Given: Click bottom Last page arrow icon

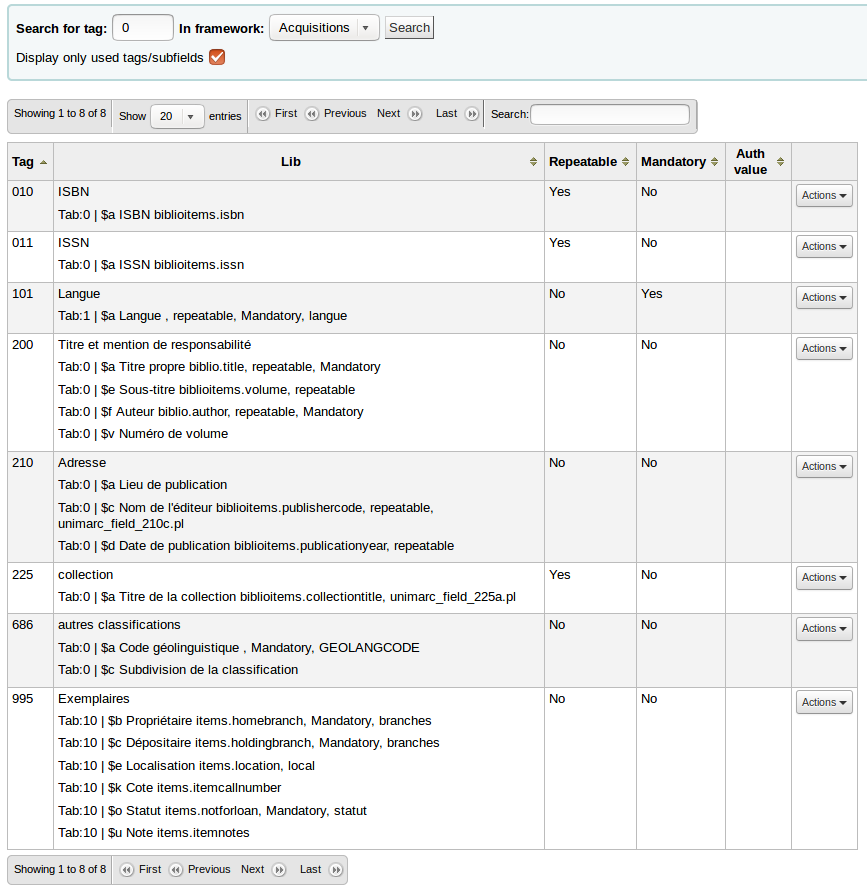Looking at the screenshot, I should (x=336, y=870).
